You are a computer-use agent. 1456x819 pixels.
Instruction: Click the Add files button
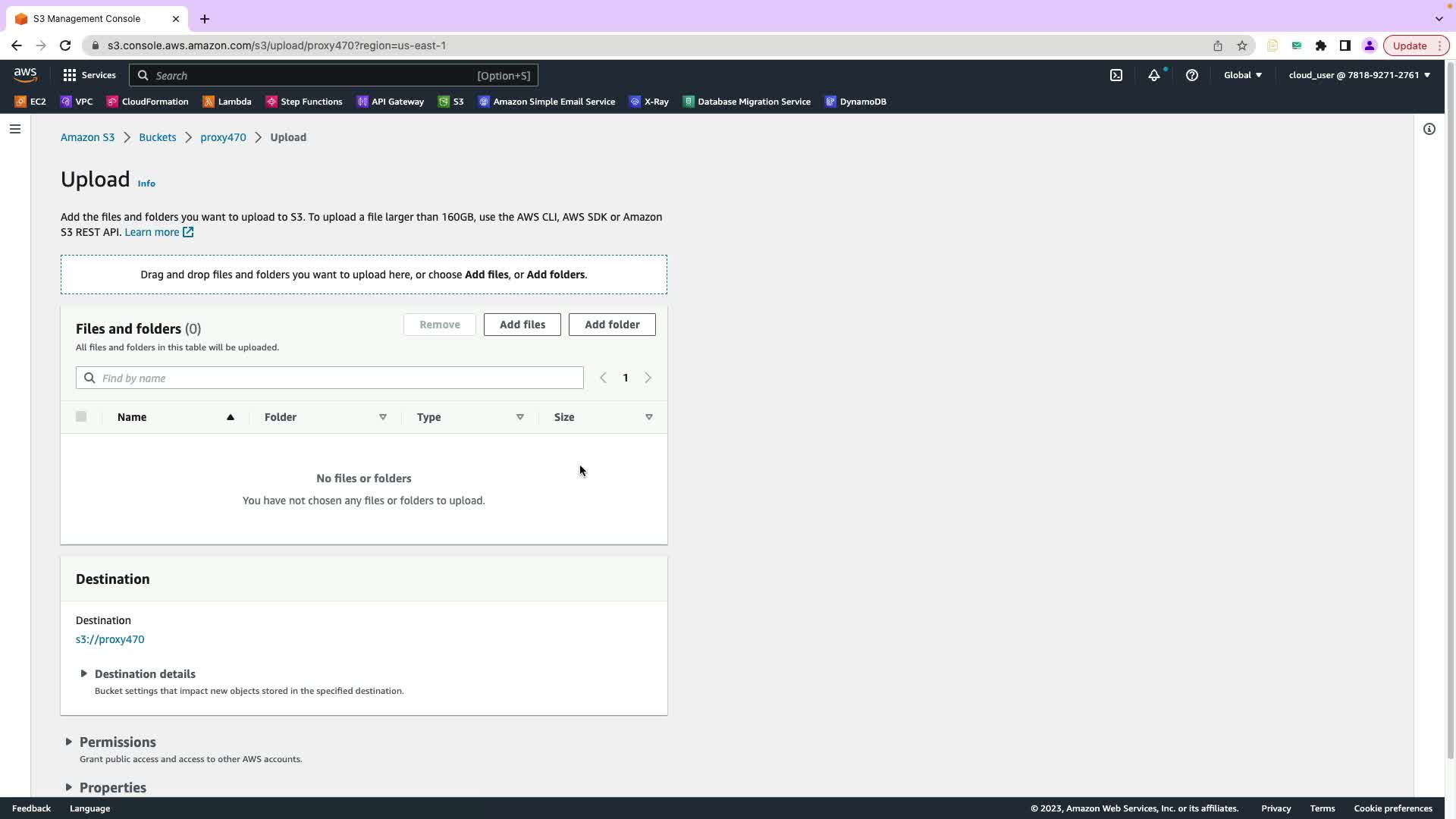pos(522,325)
